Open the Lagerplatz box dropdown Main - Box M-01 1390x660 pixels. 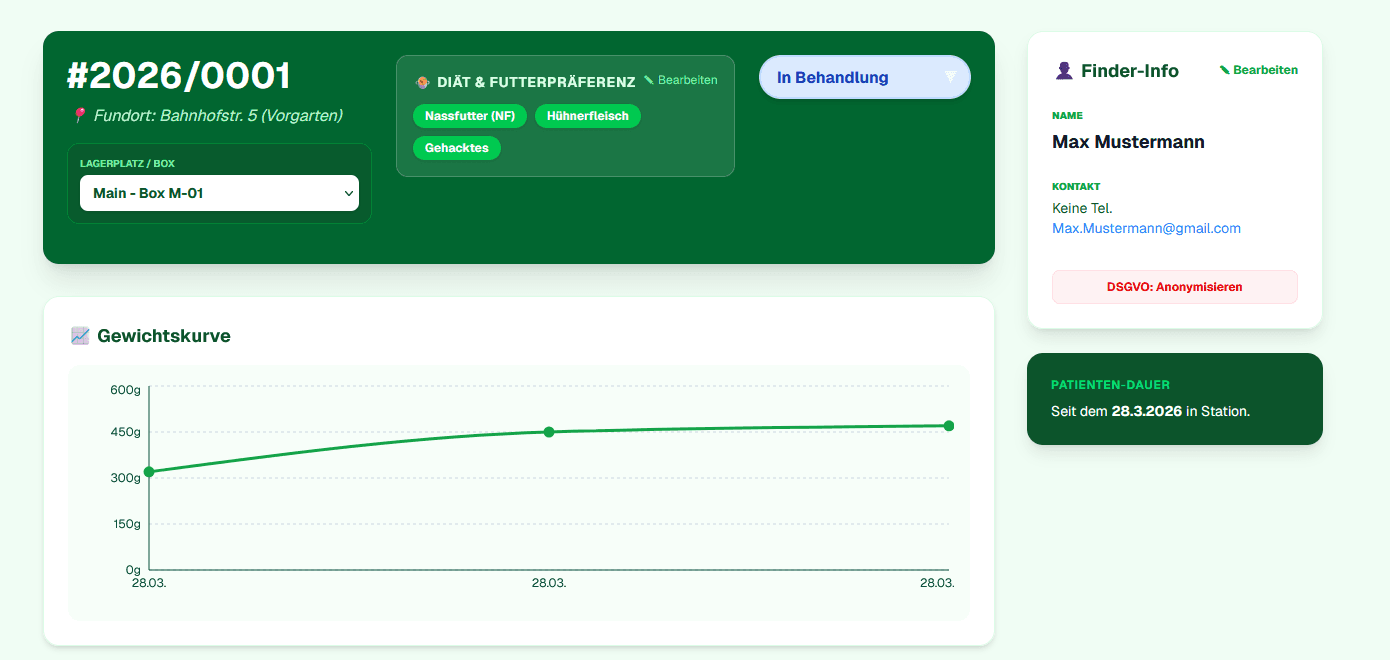point(219,193)
